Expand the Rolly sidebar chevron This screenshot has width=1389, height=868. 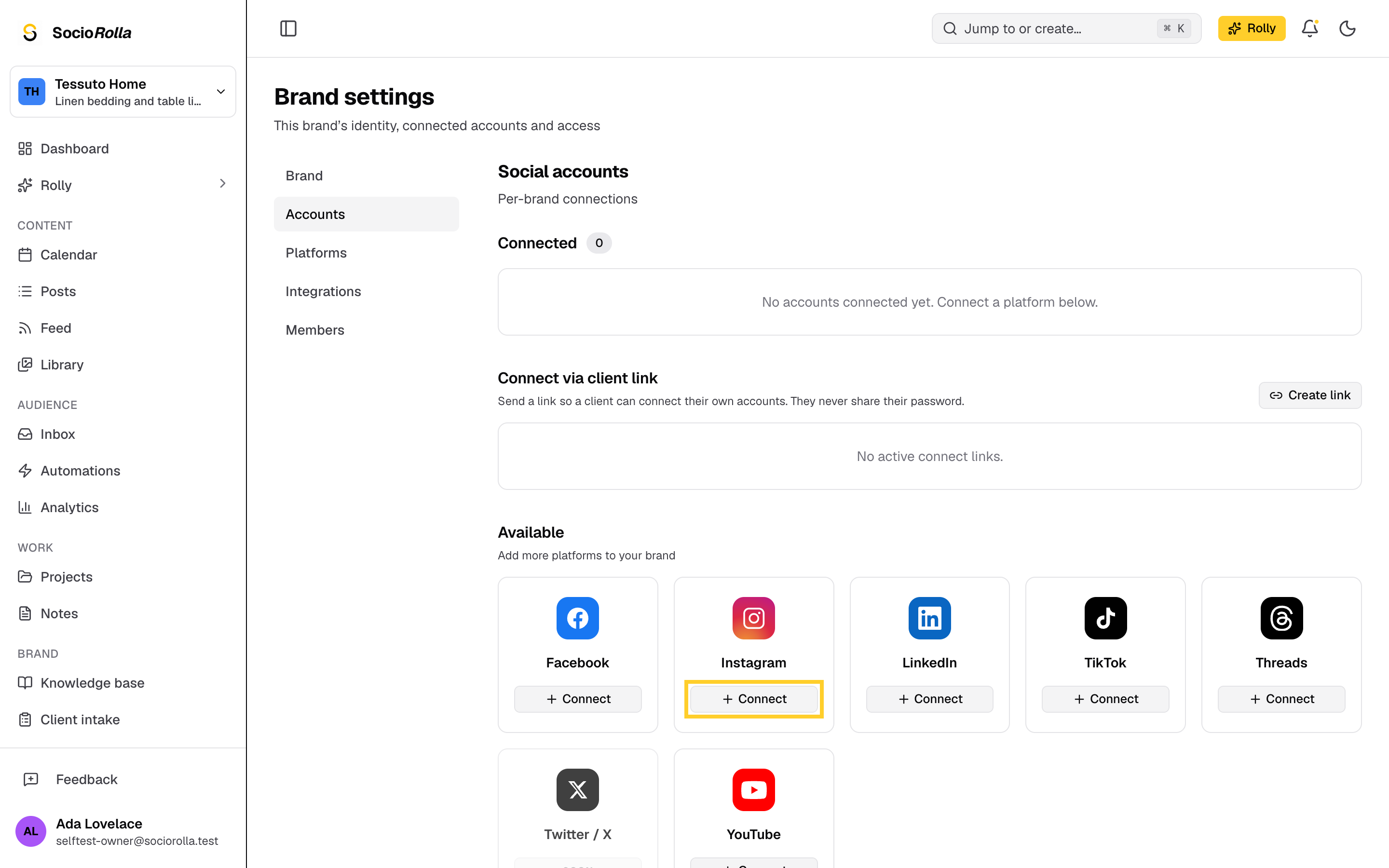pyautogui.click(x=223, y=184)
